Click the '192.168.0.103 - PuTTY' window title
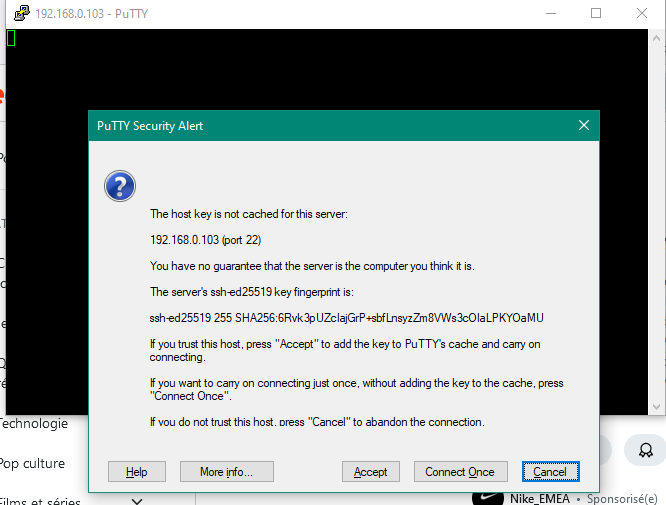 click(92, 14)
